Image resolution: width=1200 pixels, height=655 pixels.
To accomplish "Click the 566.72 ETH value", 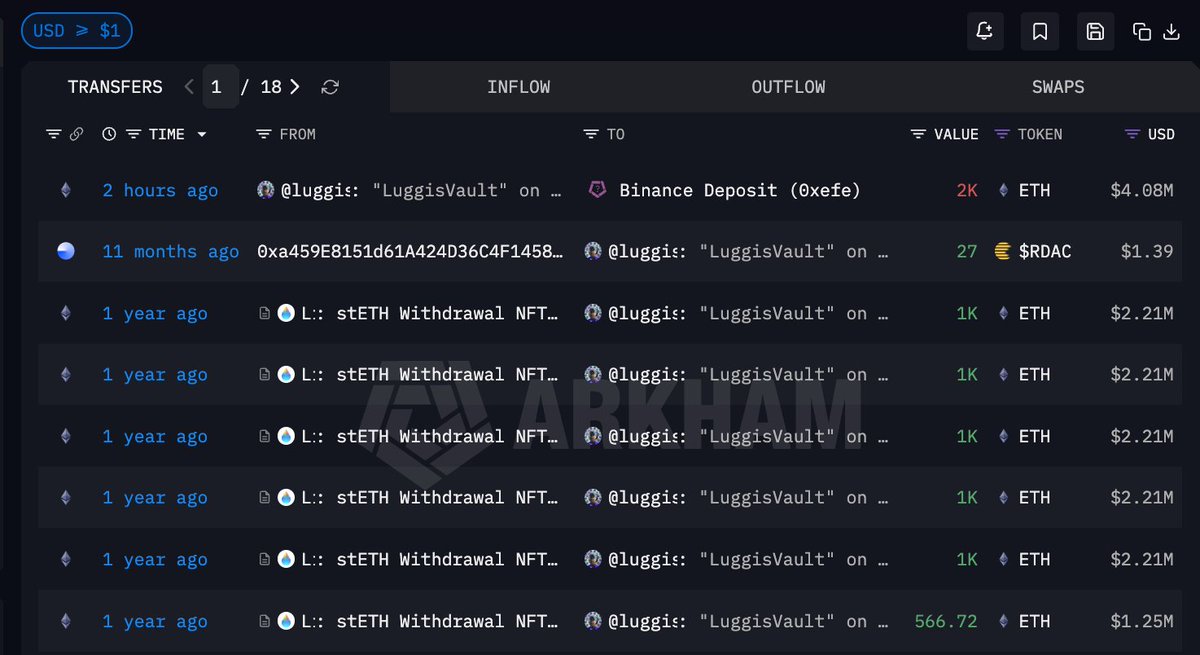I will [x=946, y=621].
